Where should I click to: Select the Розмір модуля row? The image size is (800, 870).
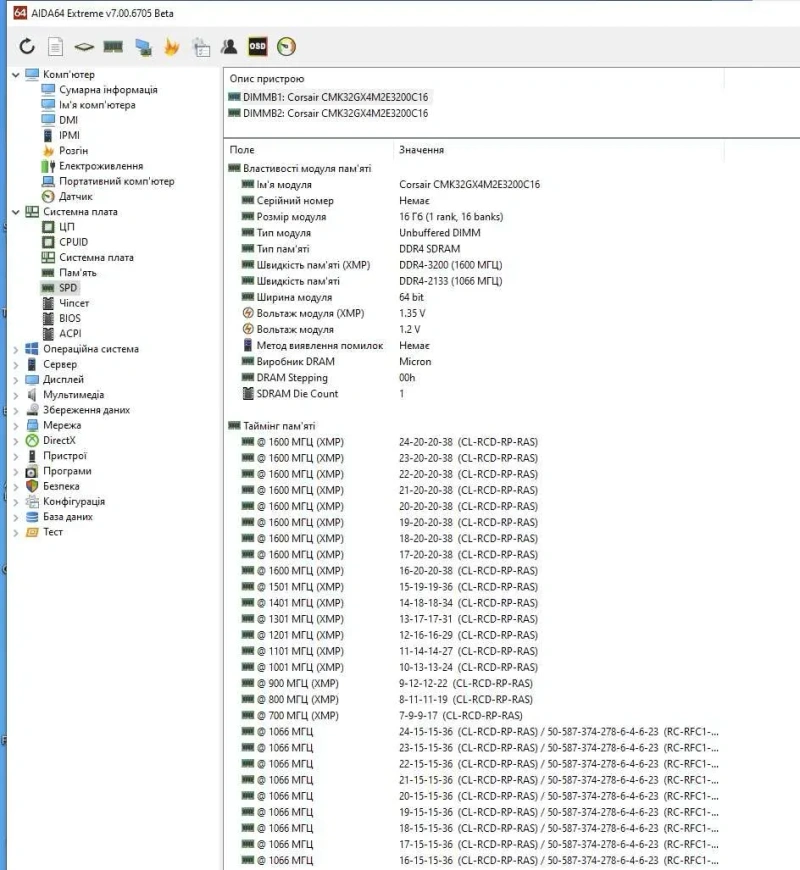(x=372, y=217)
